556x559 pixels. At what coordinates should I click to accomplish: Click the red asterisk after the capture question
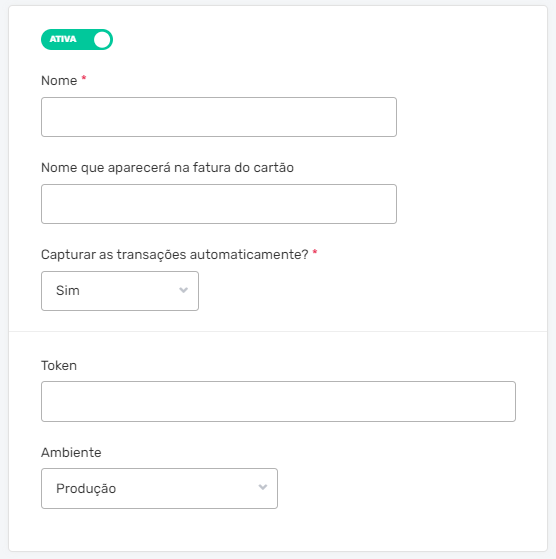pyautogui.click(x=315, y=252)
